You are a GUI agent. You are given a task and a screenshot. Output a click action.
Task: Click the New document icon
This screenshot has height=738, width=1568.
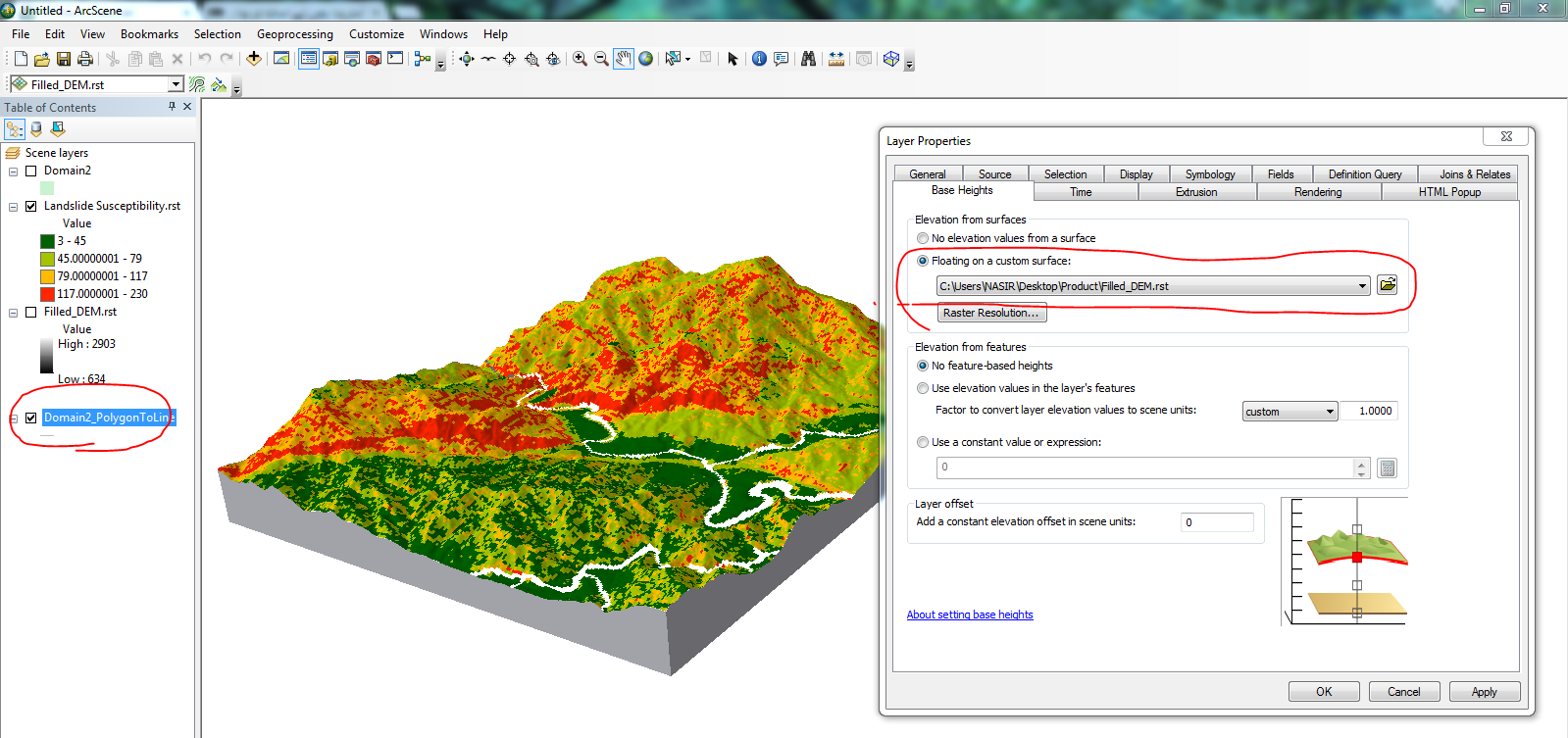click(x=21, y=59)
